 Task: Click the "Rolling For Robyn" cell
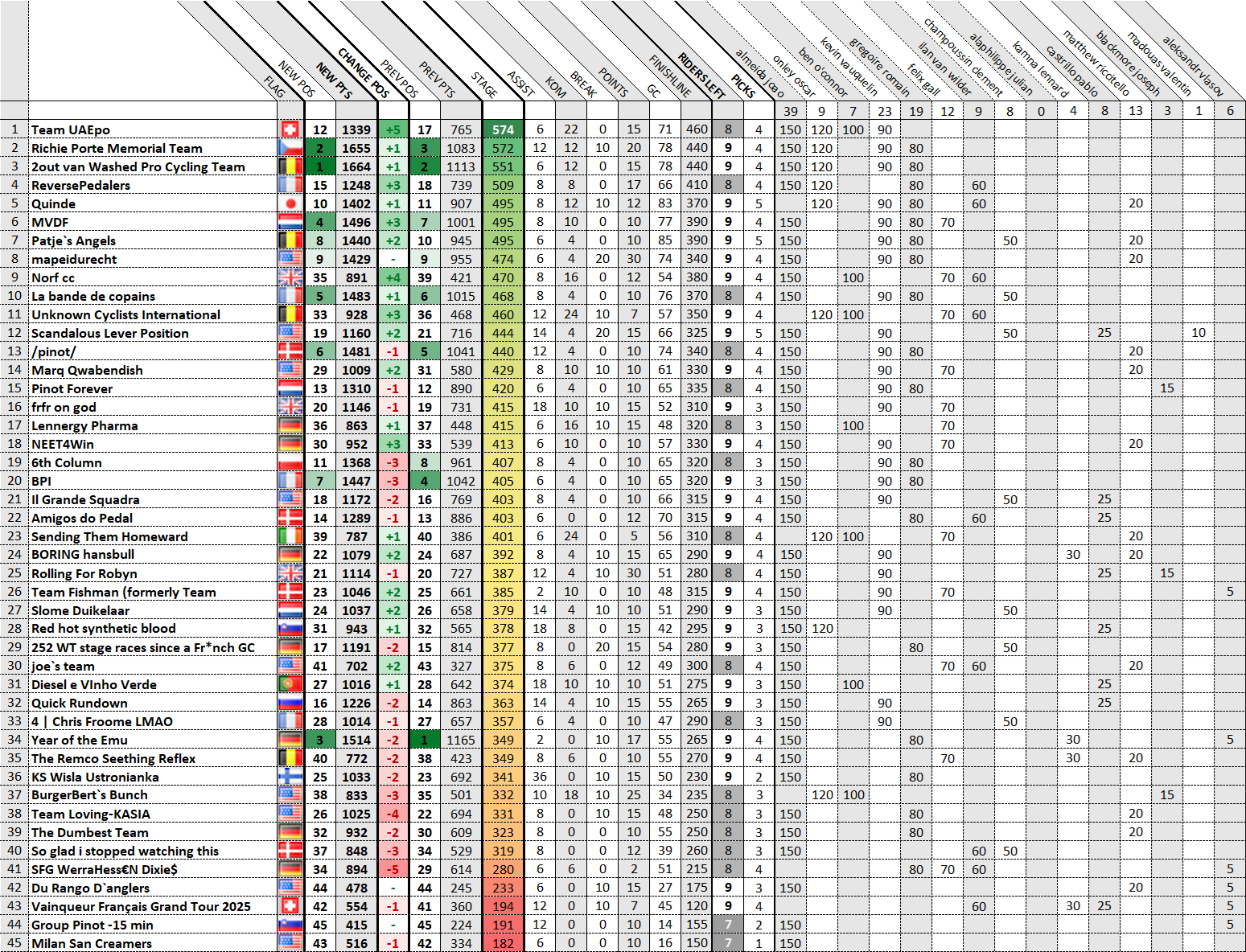coord(153,573)
